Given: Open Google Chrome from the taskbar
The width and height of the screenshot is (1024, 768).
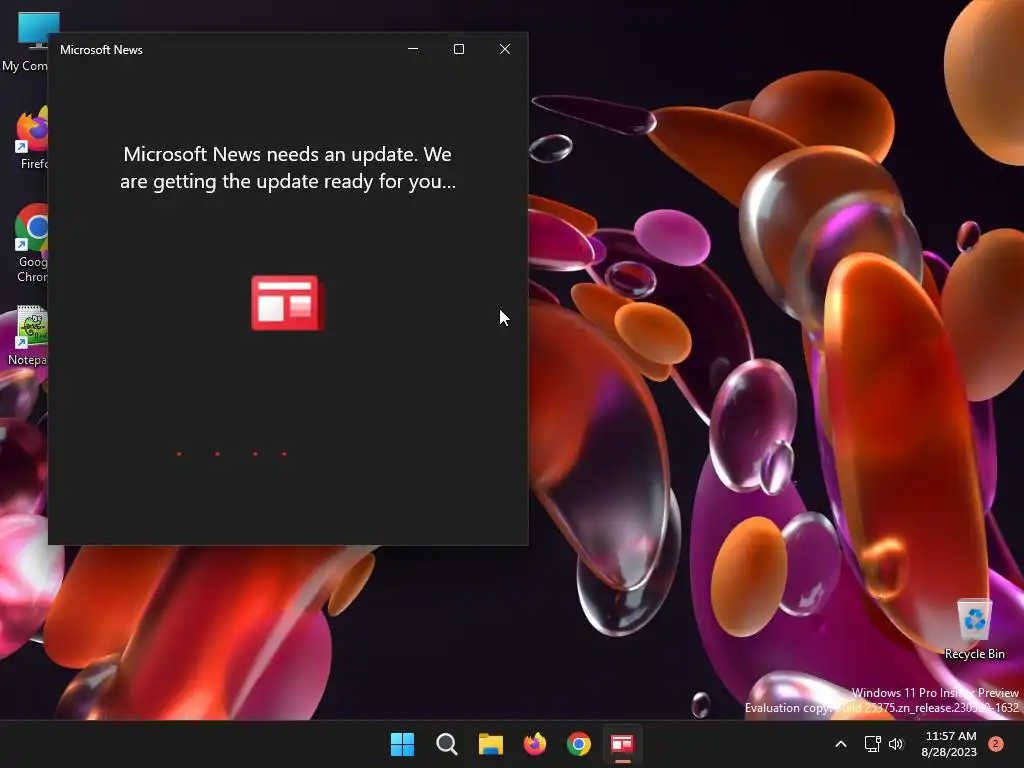Looking at the screenshot, I should tap(579, 744).
